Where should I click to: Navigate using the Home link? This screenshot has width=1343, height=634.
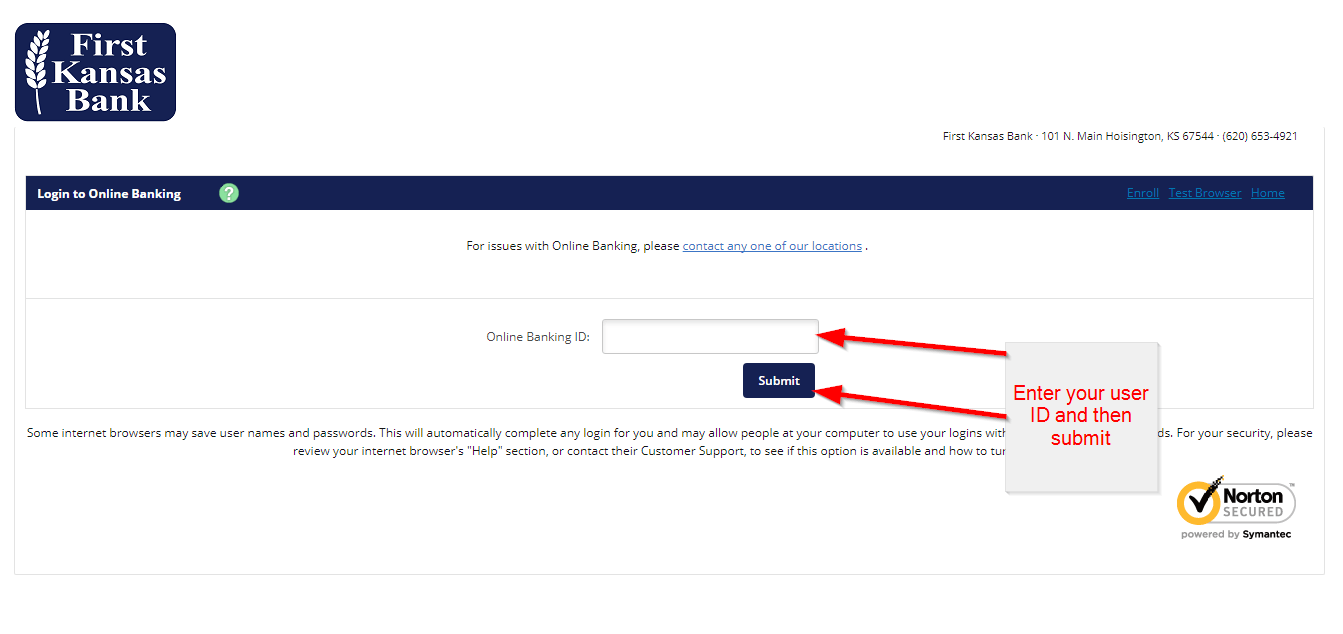1267,192
